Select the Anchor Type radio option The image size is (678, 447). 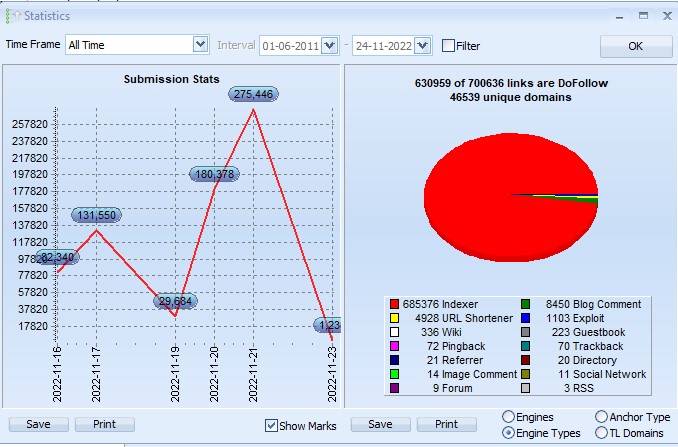click(601, 417)
